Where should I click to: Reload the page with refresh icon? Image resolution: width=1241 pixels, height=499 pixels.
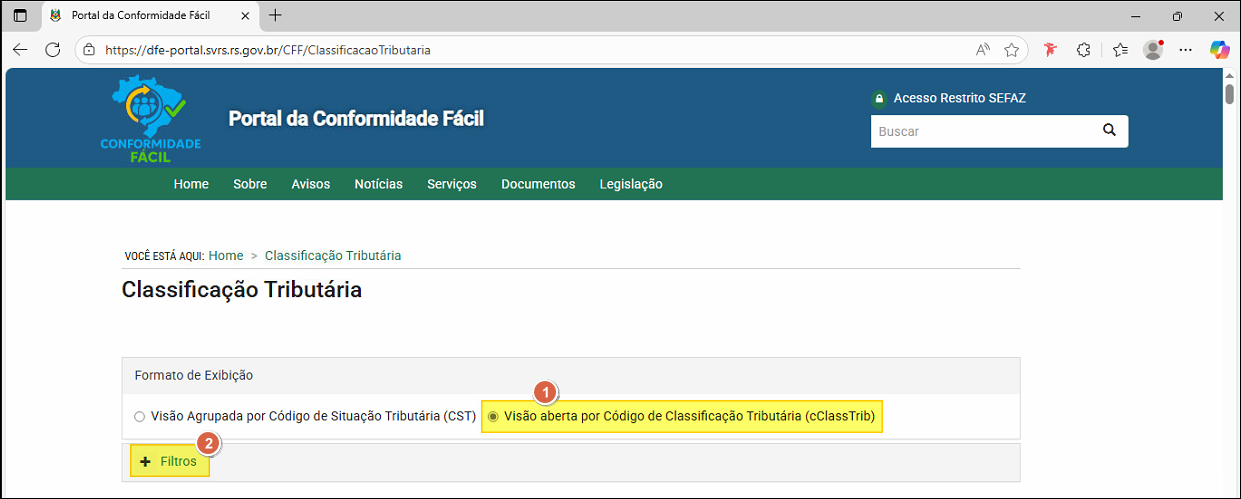click(x=53, y=49)
